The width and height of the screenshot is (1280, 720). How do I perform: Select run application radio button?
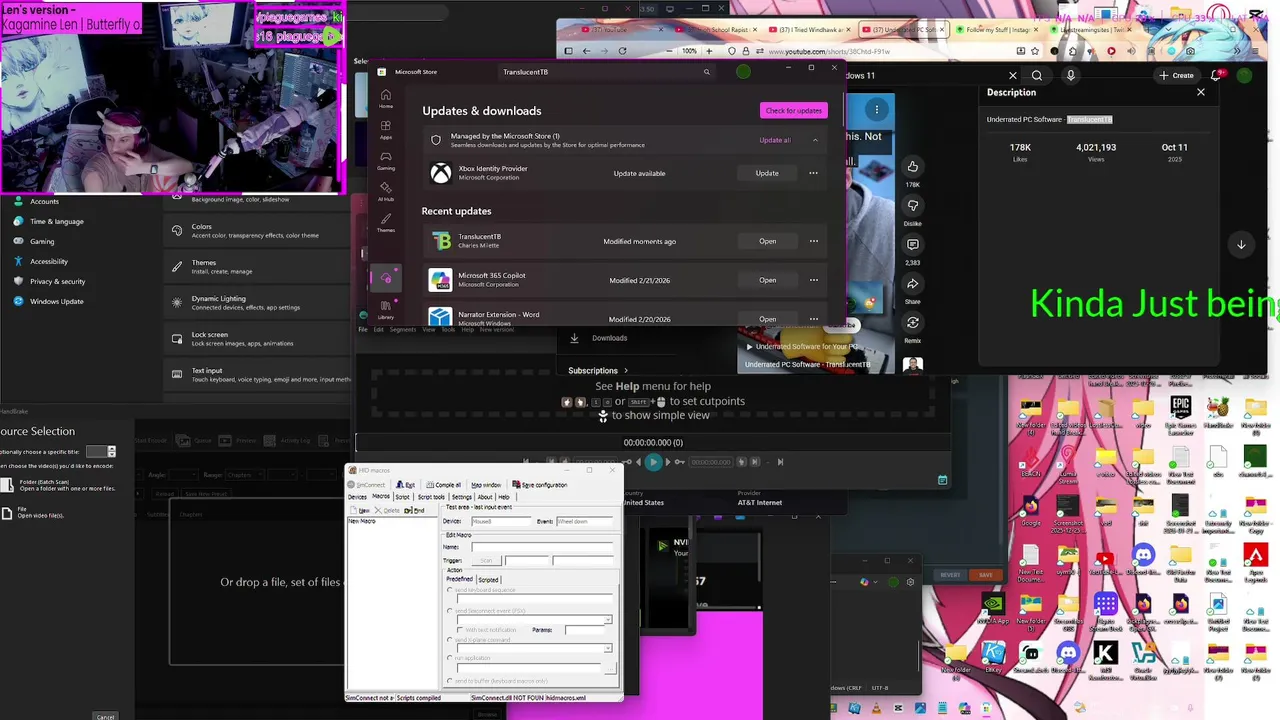click(449, 658)
